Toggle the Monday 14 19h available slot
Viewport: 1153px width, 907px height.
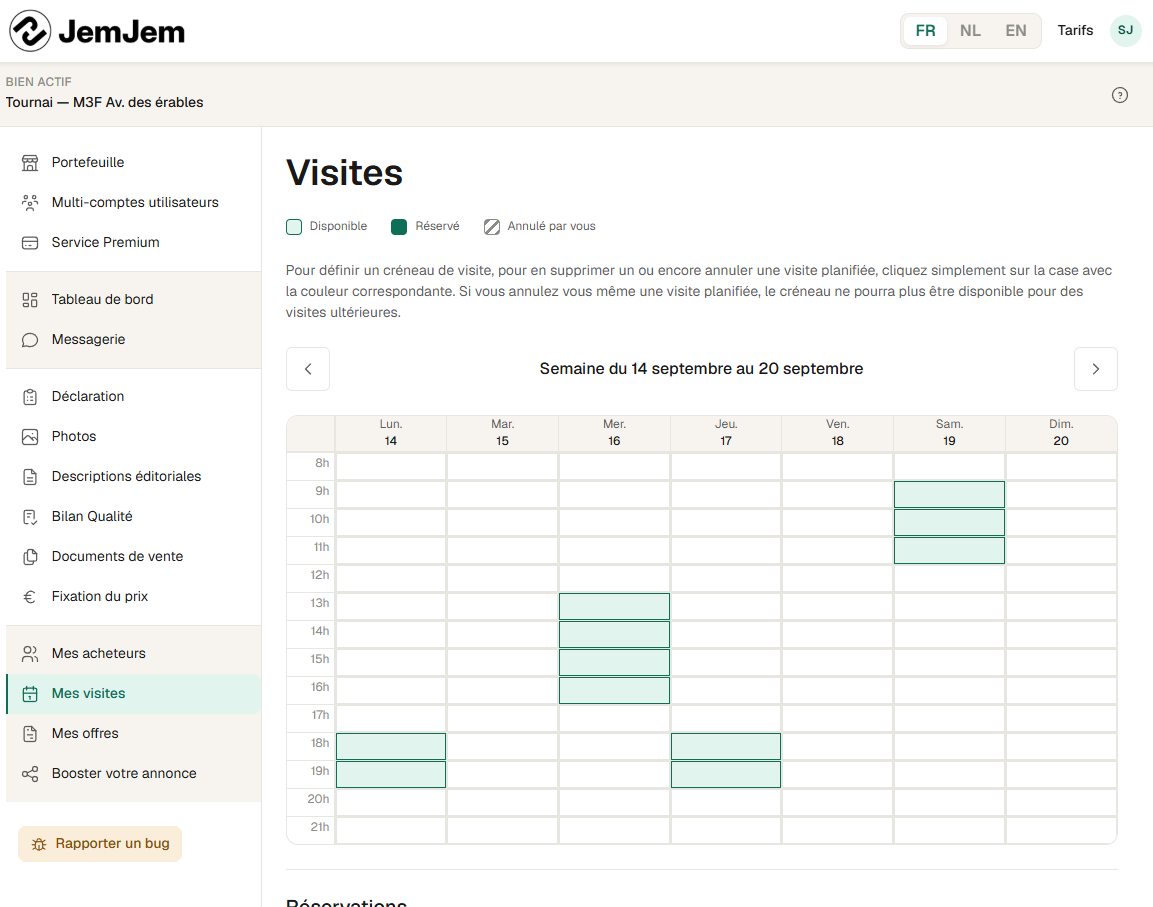(x=390, y=774)
